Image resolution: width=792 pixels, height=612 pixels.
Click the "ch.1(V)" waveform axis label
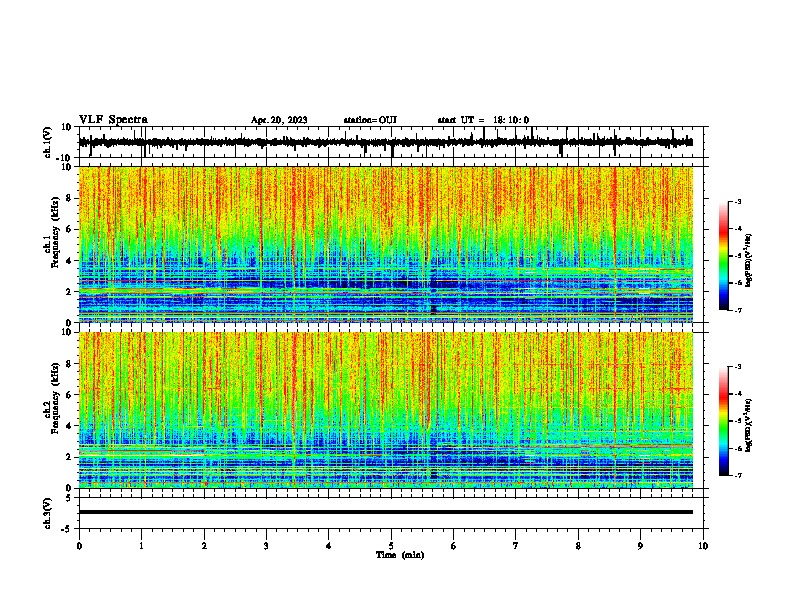click(x=48, y=142)
